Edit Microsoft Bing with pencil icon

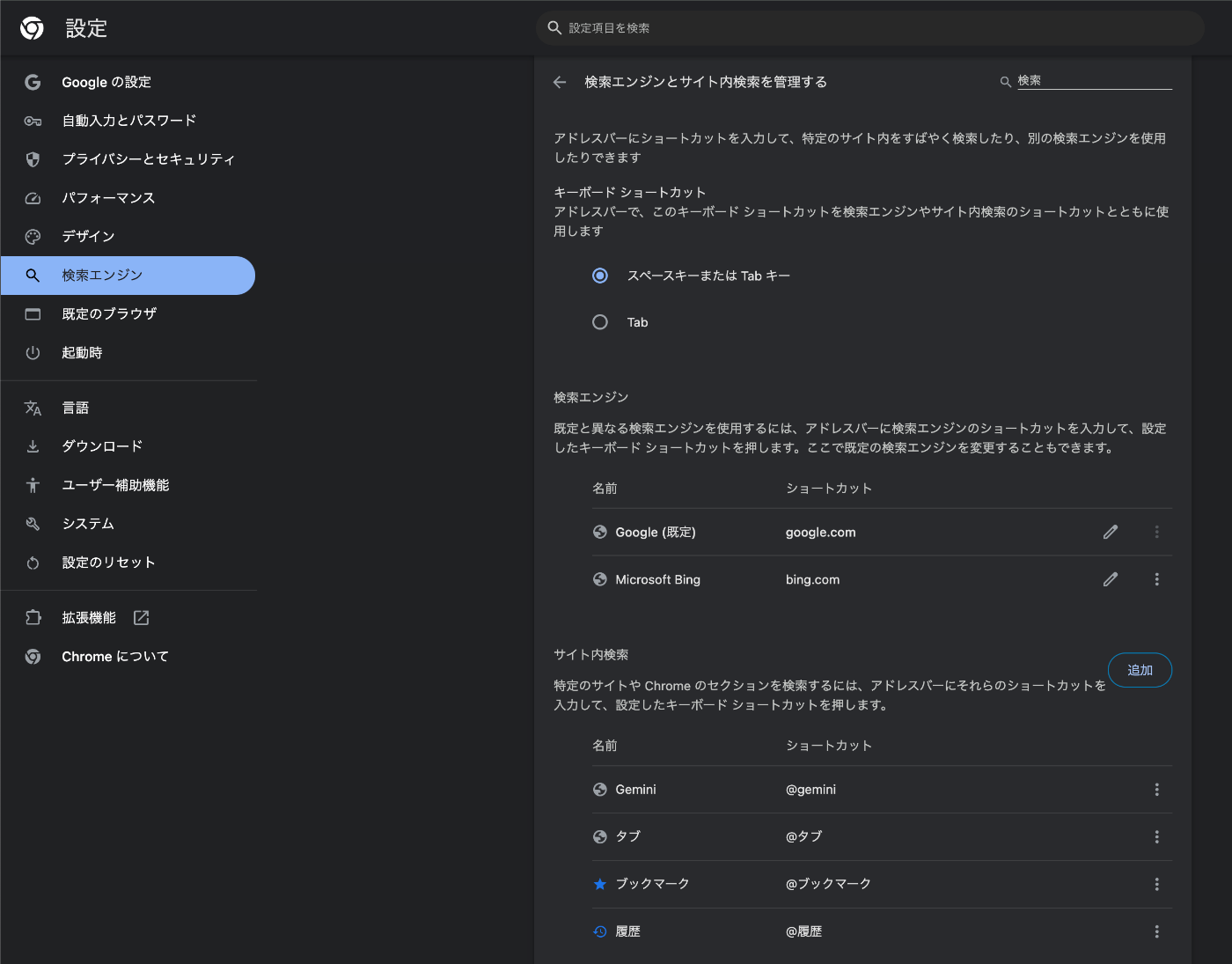coord(1111,579)
